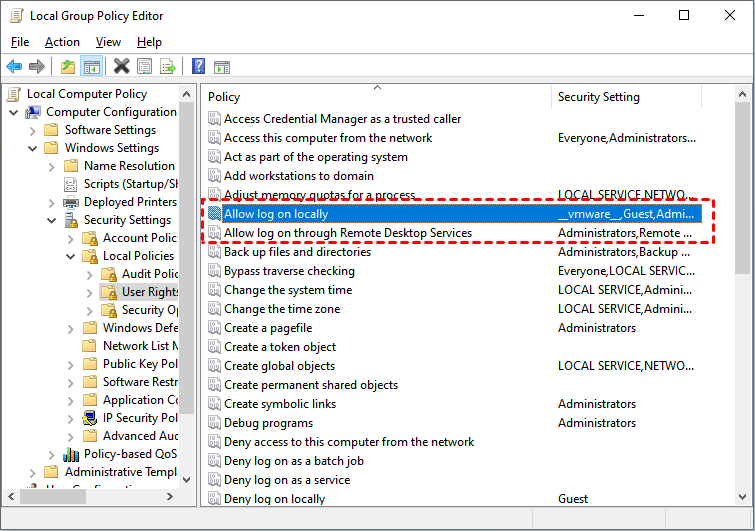The width and height of the screenshot is (755, 531).
Task: Open the Help menu
Action: (149, 42)
